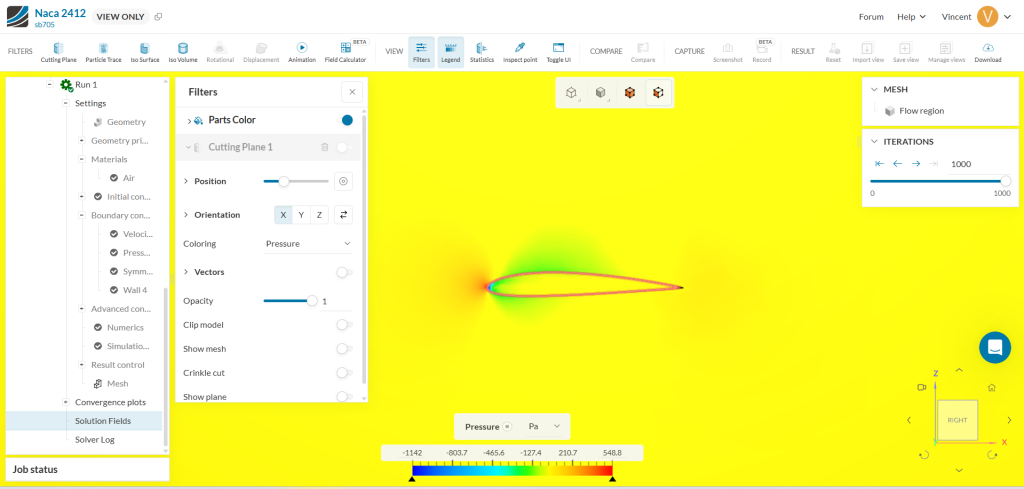The image size is (1024, 489).
Task: Open the Statistics view
Action: coord(482,52)
